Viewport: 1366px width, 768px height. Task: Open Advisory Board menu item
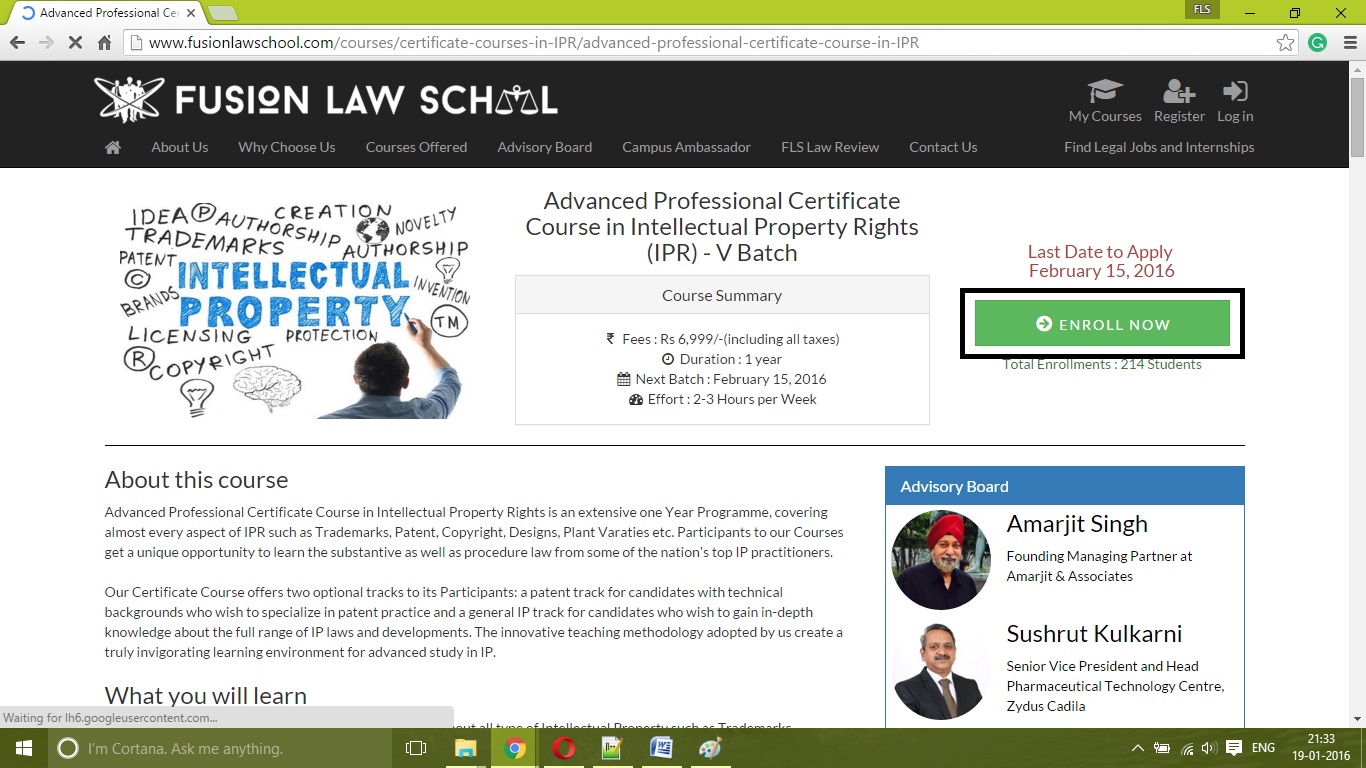(545, 147)
